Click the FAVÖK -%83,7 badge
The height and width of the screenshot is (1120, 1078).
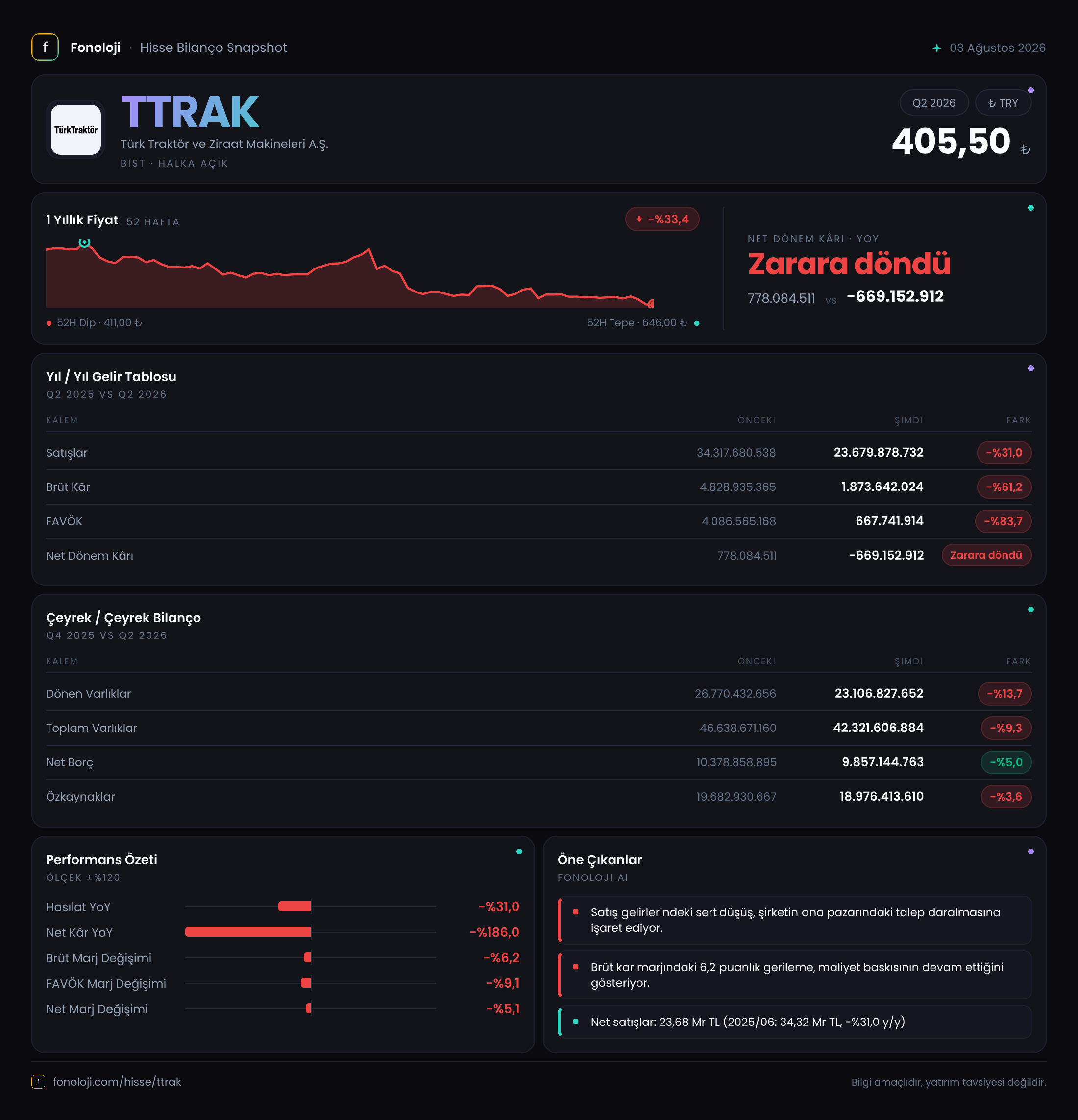click(x=1003, y=521)
